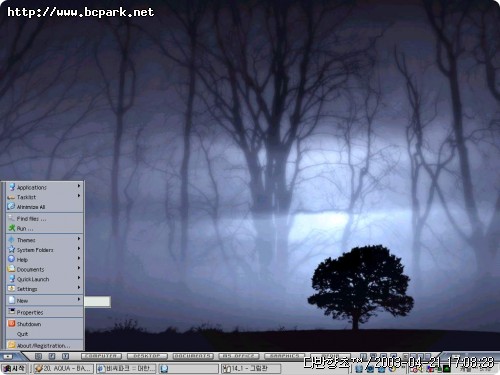Click the Find files magnifier icon
The height and width of the screenshot is (375, 500).
click(12, 218)
